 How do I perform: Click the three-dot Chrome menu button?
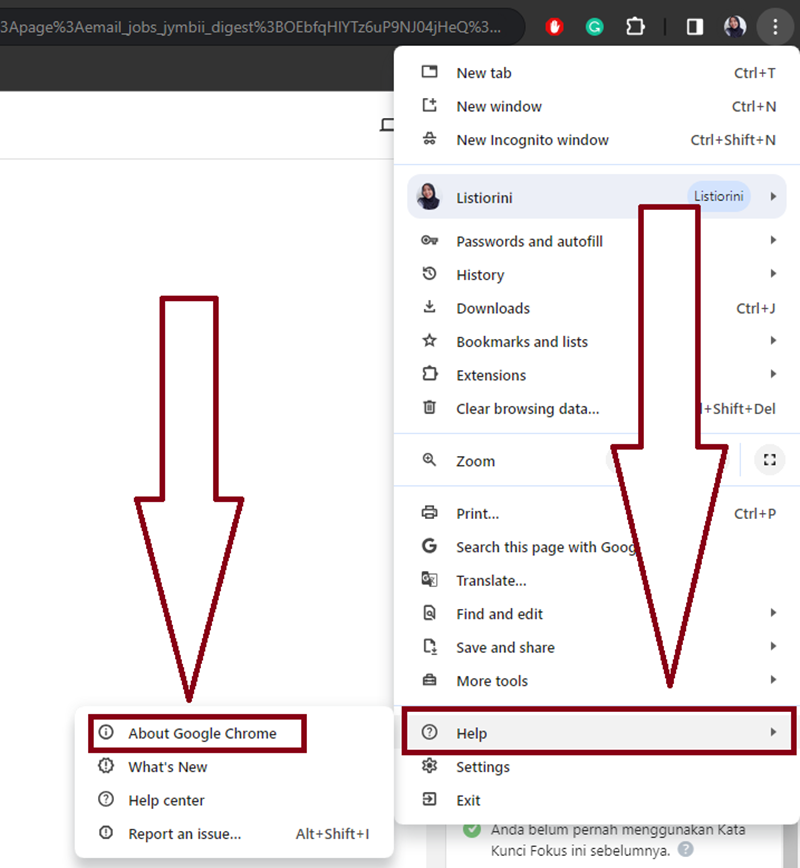(x=775, y=27)
